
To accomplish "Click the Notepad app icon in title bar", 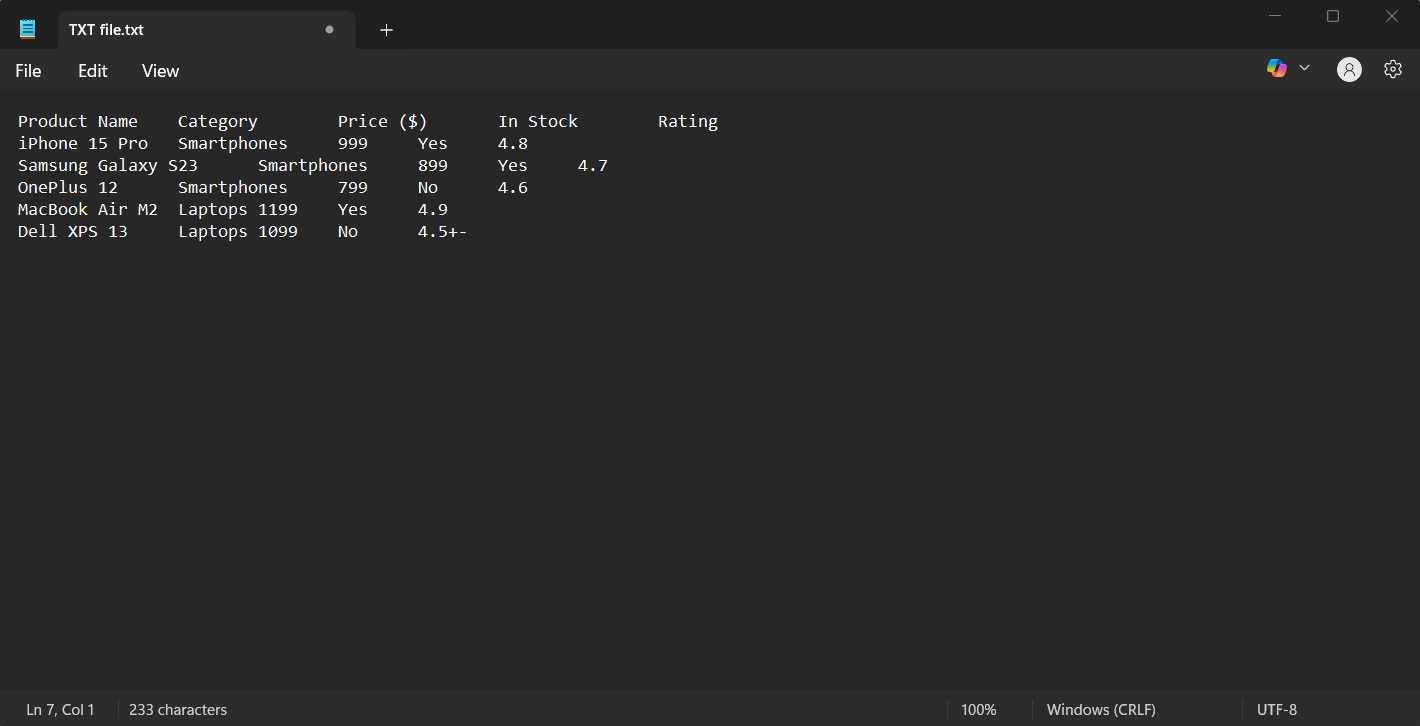I will coord(28,29).
